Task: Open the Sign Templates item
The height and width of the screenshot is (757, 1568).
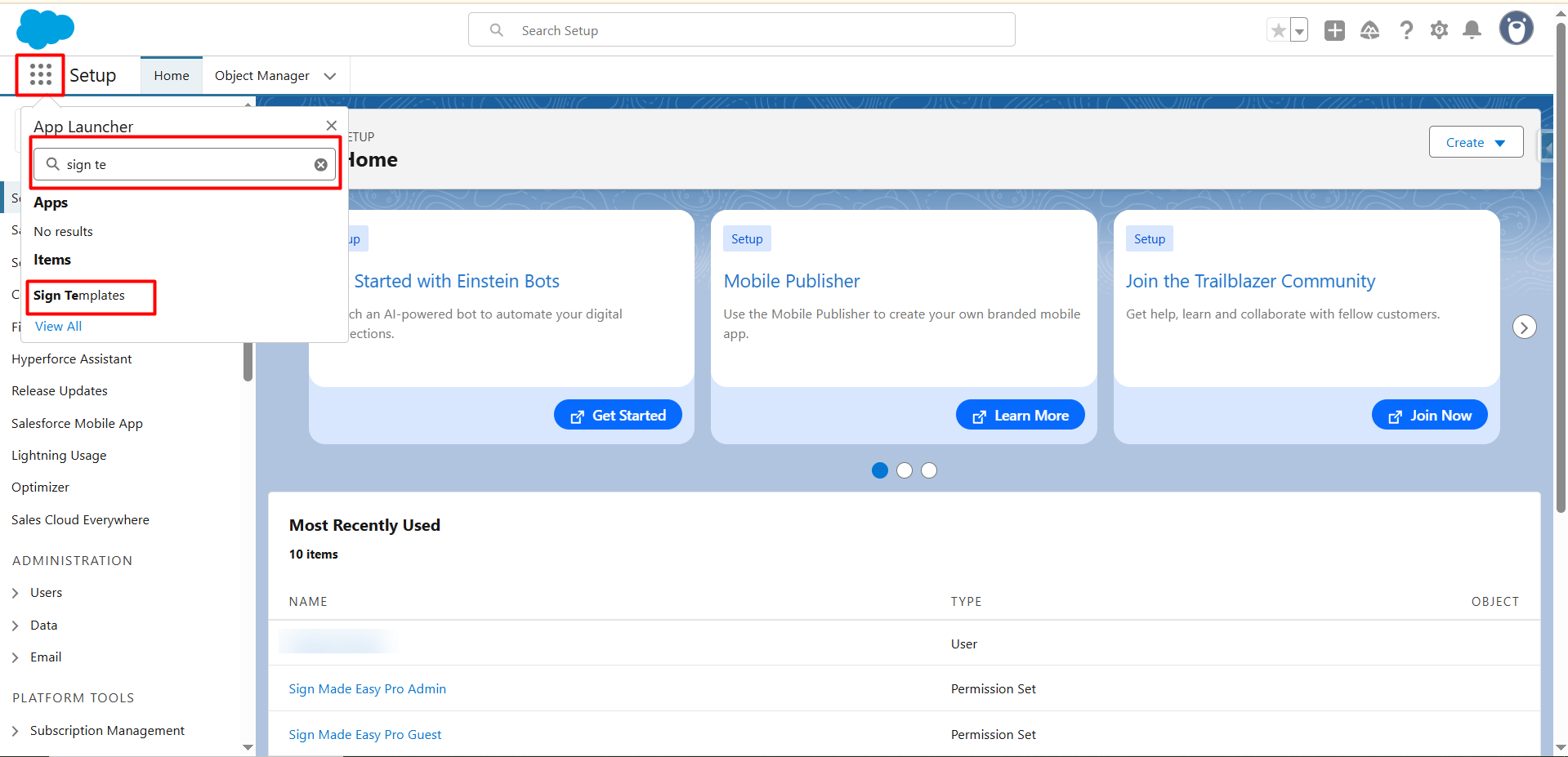Action: tap(79, 296)
